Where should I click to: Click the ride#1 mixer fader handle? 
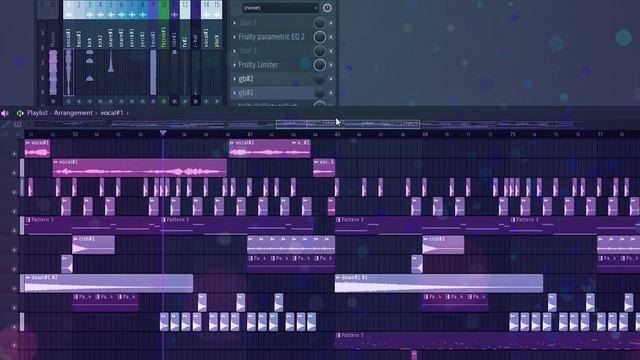tap(174, 52)
